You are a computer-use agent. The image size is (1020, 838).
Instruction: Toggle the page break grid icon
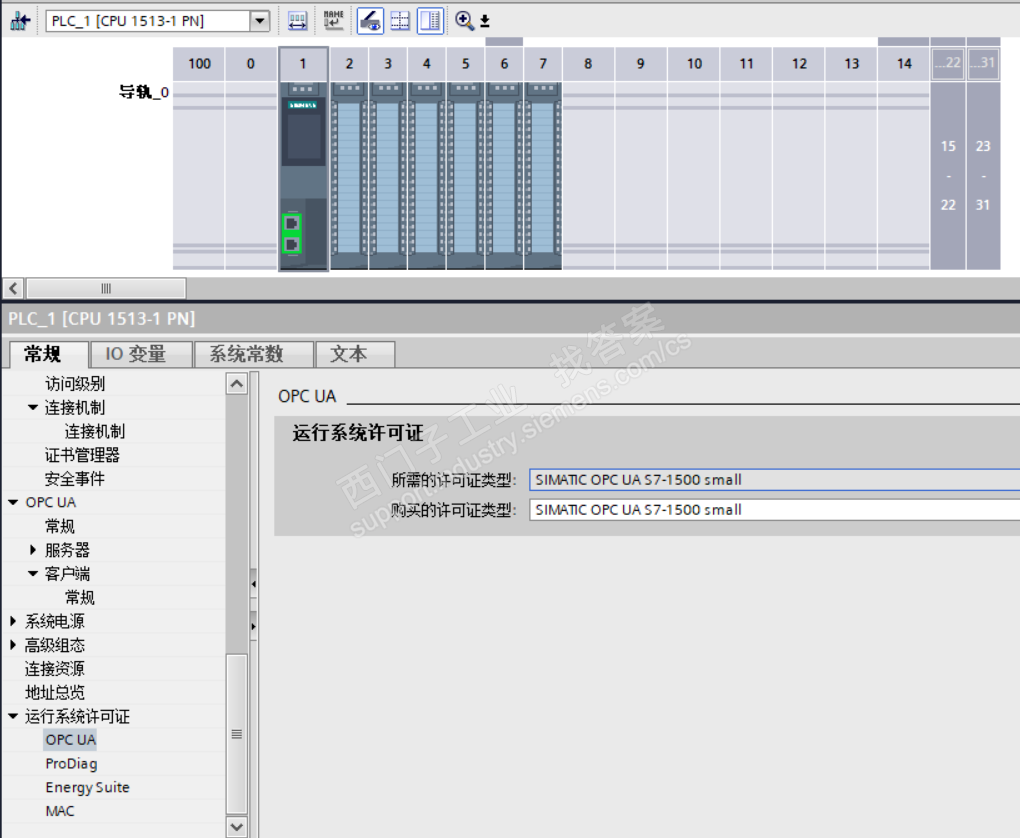[400, 21]
